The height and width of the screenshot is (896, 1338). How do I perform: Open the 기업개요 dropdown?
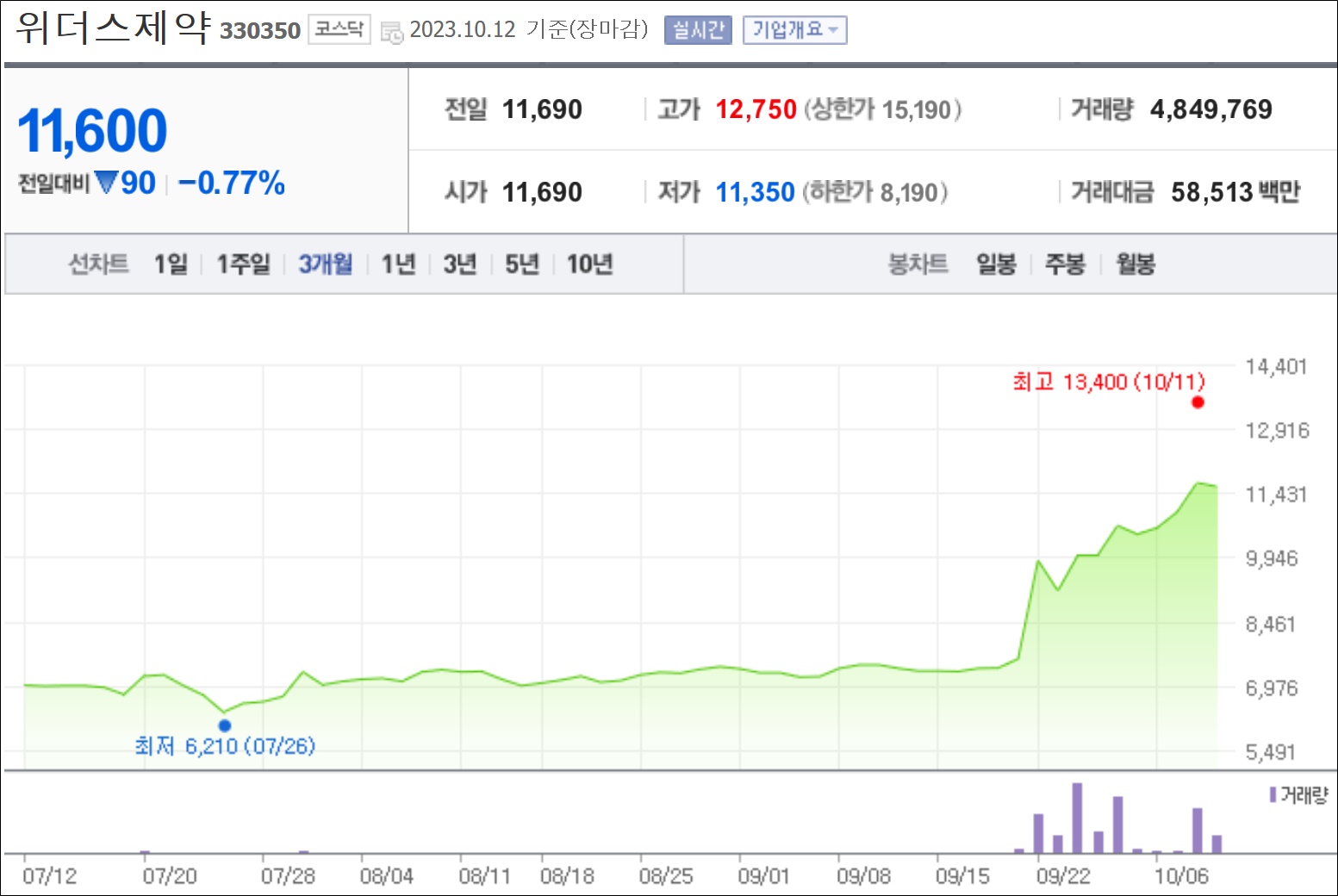point(795,30)
